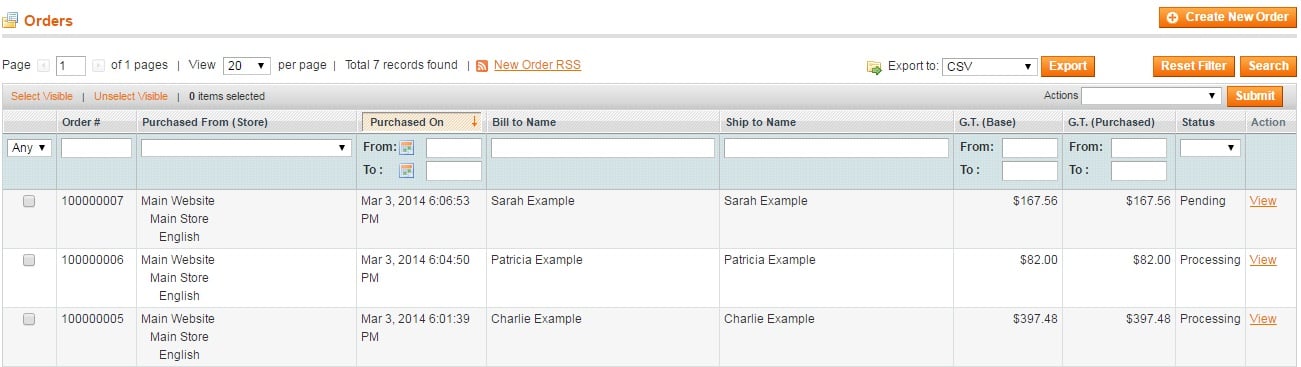Select the checkbox for order 100000006
Screen dimensions: 1301x367
tap(29, 260)
